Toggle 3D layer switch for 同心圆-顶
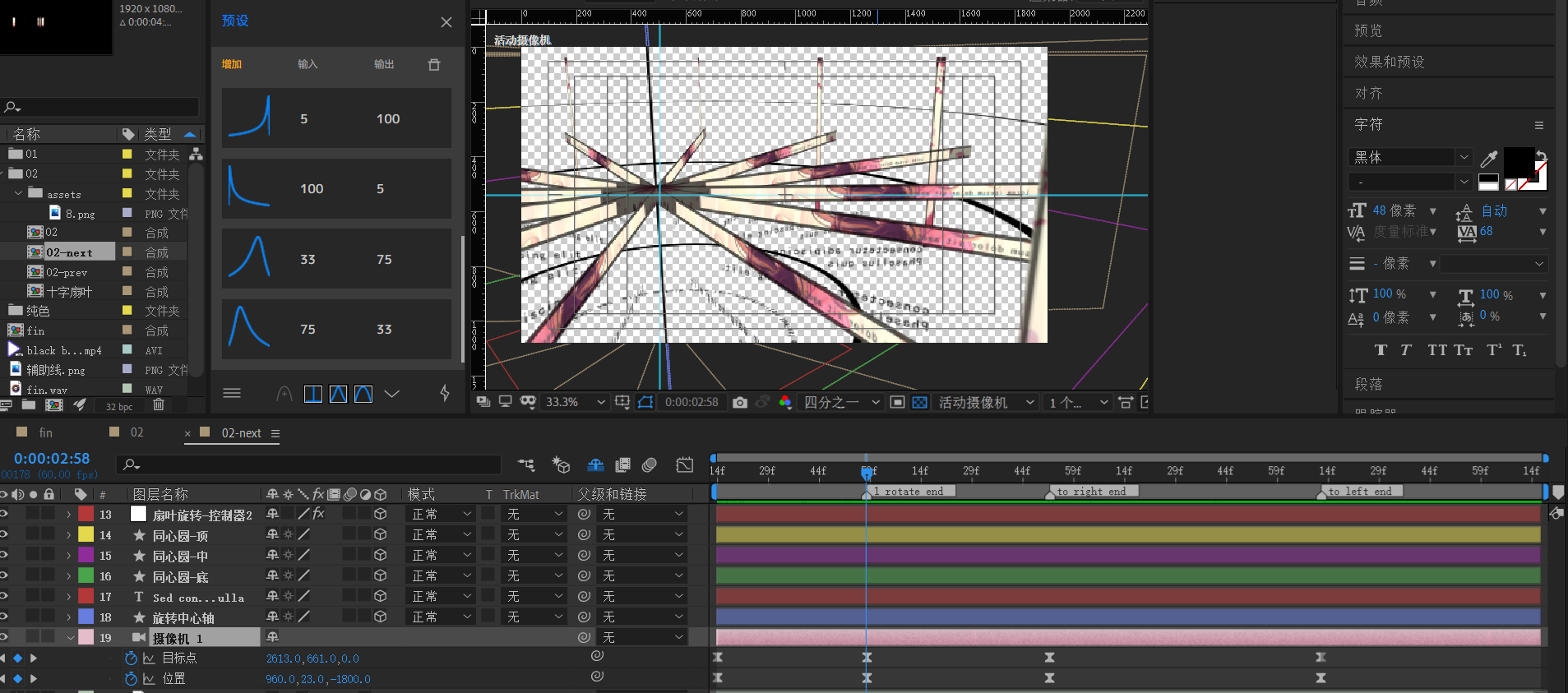 380,534
